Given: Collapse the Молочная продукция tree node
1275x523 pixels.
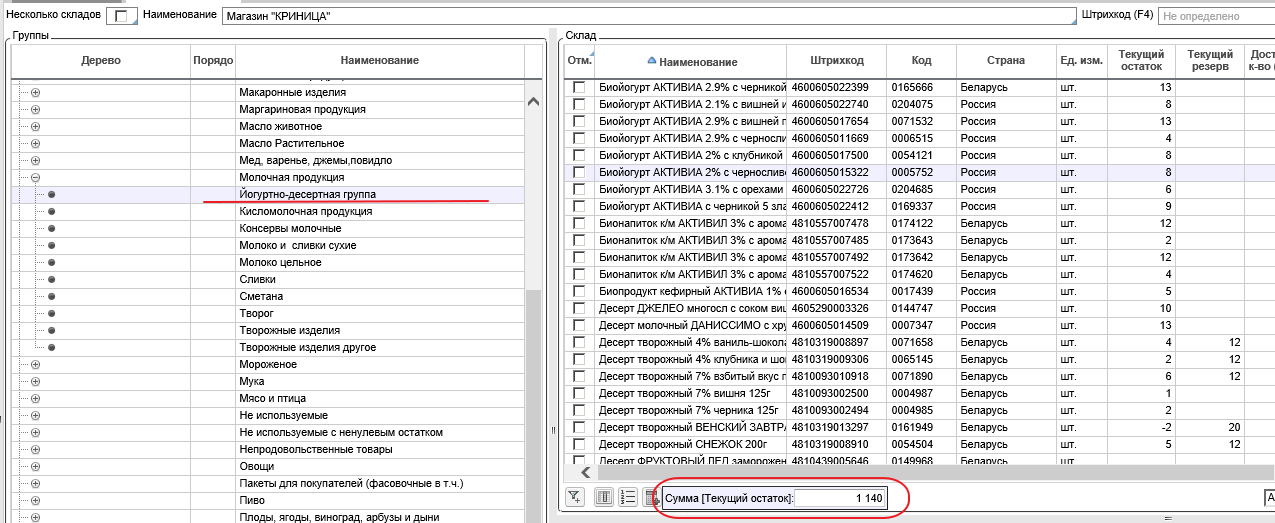Looking at the screenshot, I should pos(35,177).
